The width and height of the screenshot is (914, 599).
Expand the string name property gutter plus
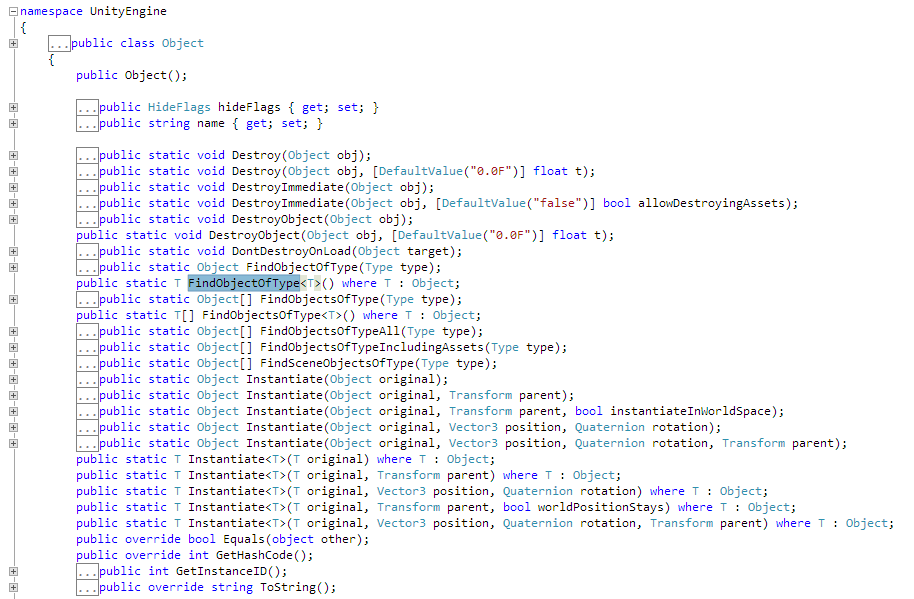[13, 124]
